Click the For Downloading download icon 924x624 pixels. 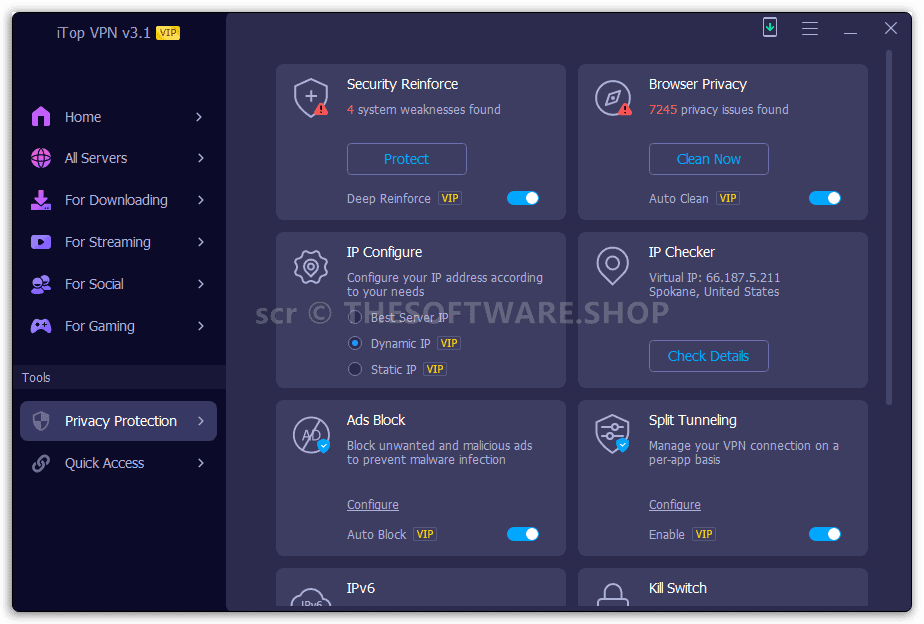tap(41, 200)
